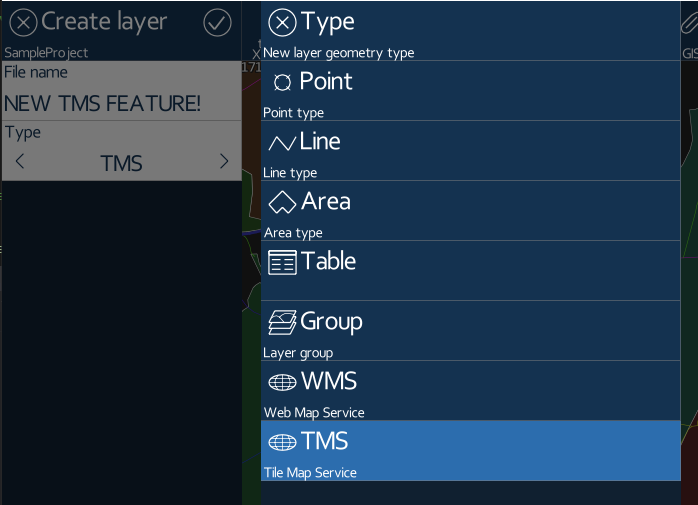Click the Area polygon icon

pyautogui.click(x=282, y=202)
